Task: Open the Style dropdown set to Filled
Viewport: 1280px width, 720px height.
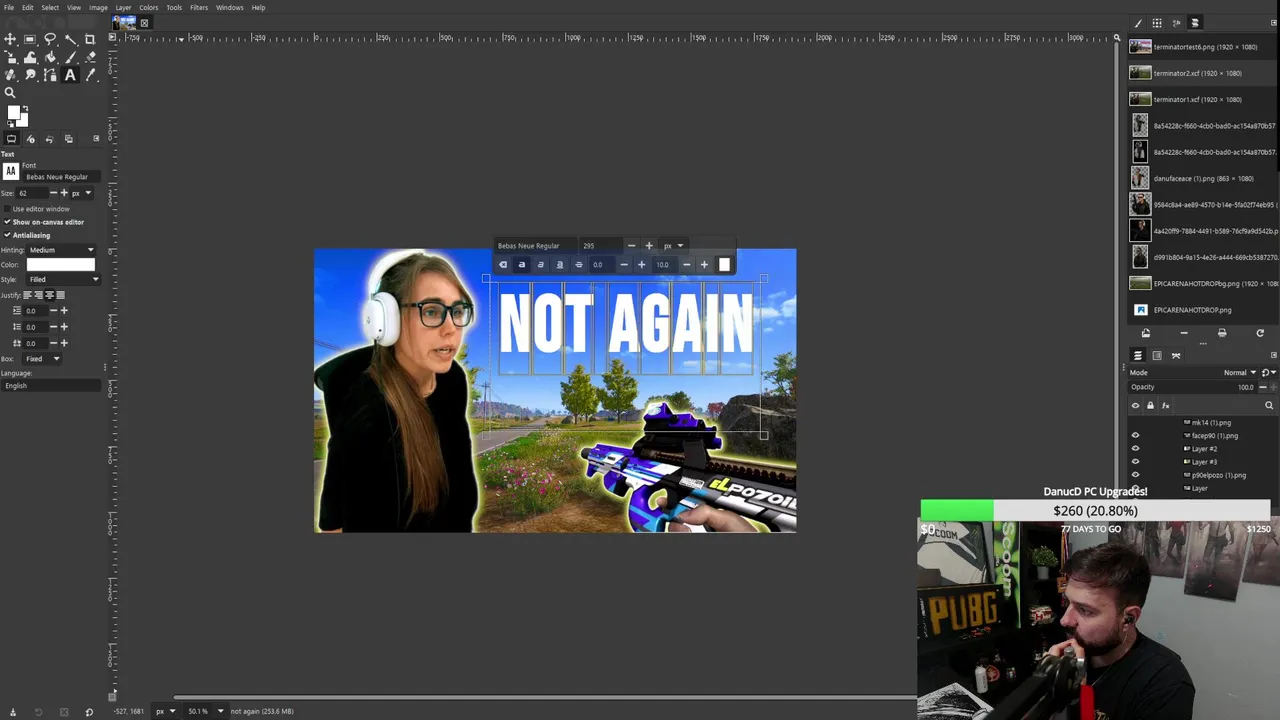Action: 64,279
